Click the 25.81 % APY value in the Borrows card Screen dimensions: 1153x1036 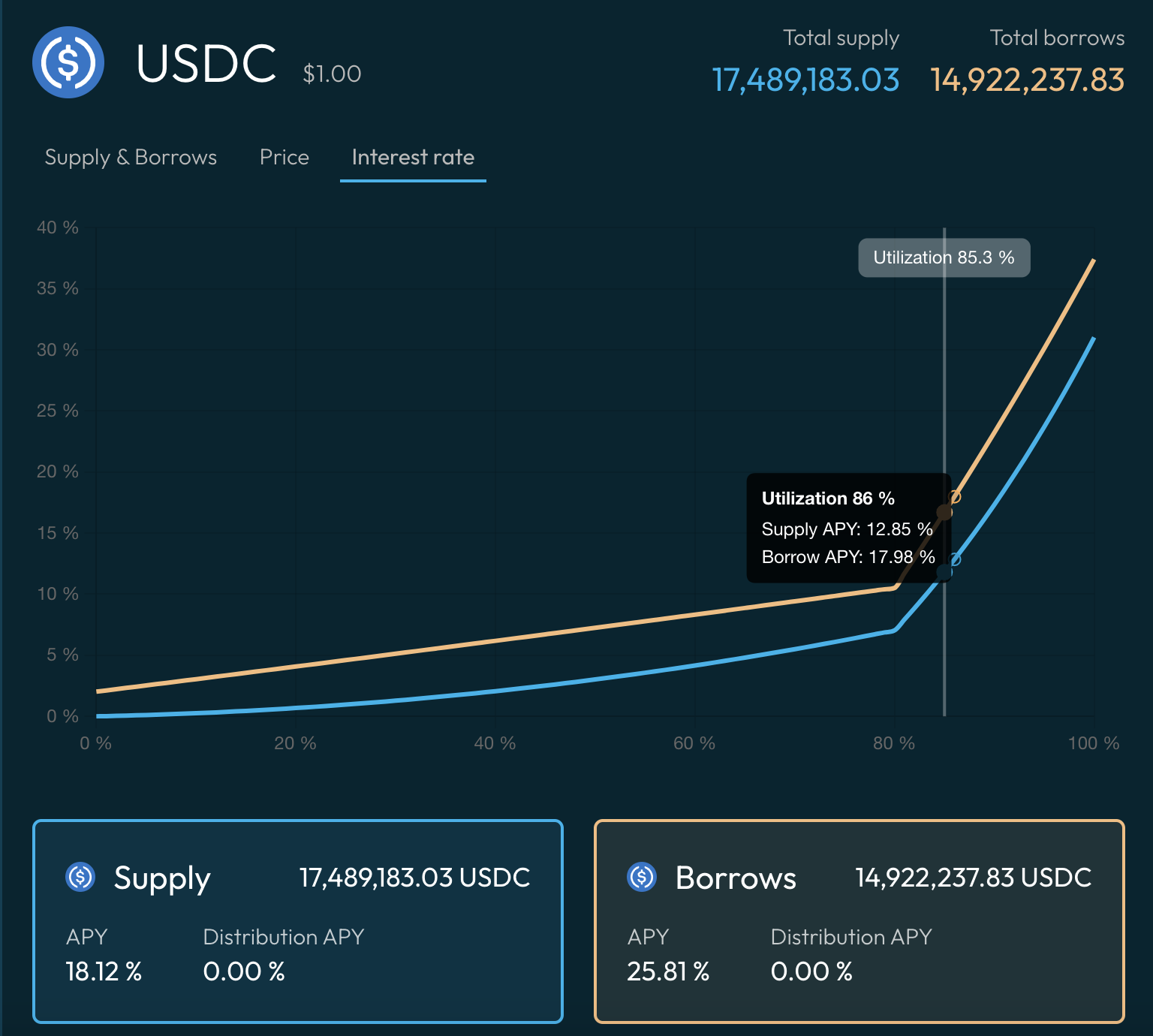coord(668,971)
